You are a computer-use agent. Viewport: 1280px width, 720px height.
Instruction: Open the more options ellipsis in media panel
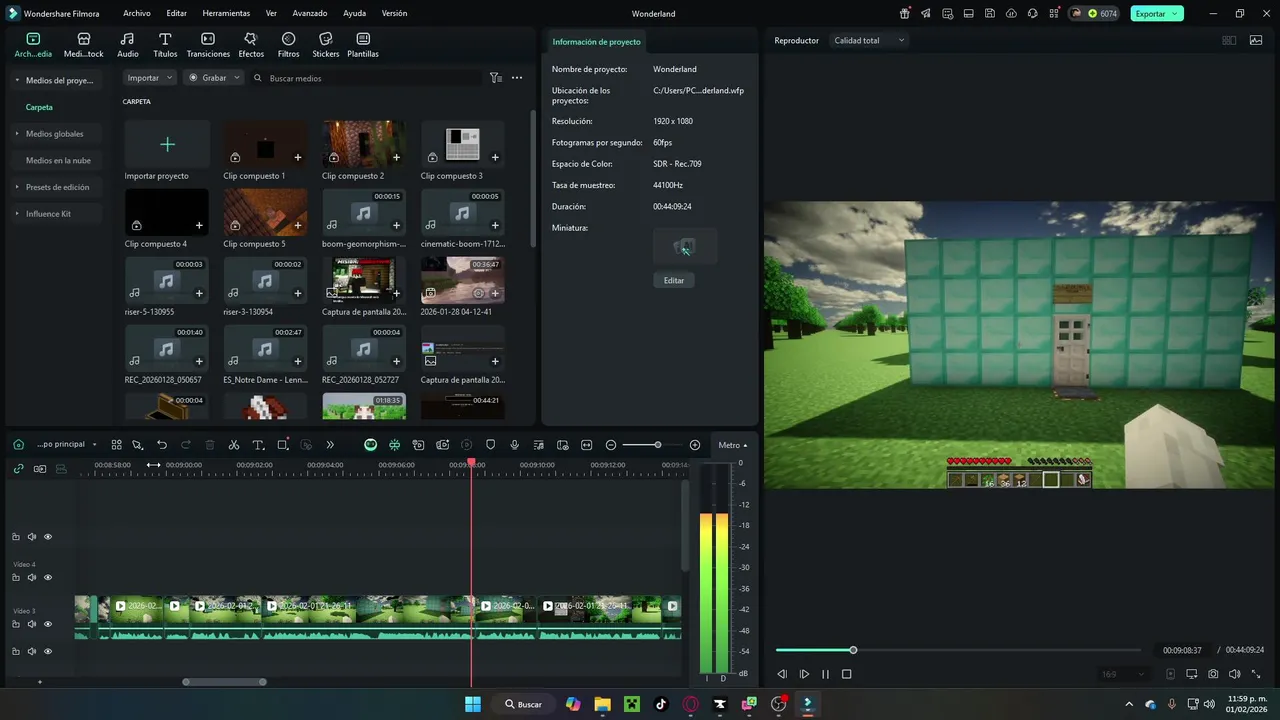click(517, 77)
